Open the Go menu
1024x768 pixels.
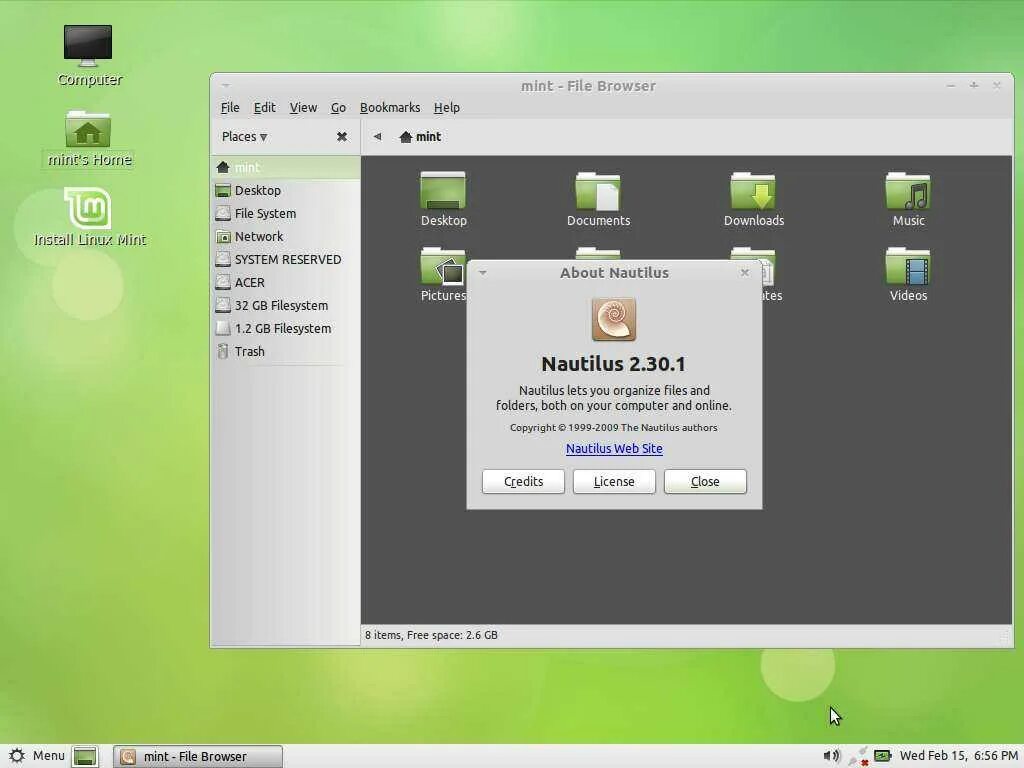pos(338,108)
